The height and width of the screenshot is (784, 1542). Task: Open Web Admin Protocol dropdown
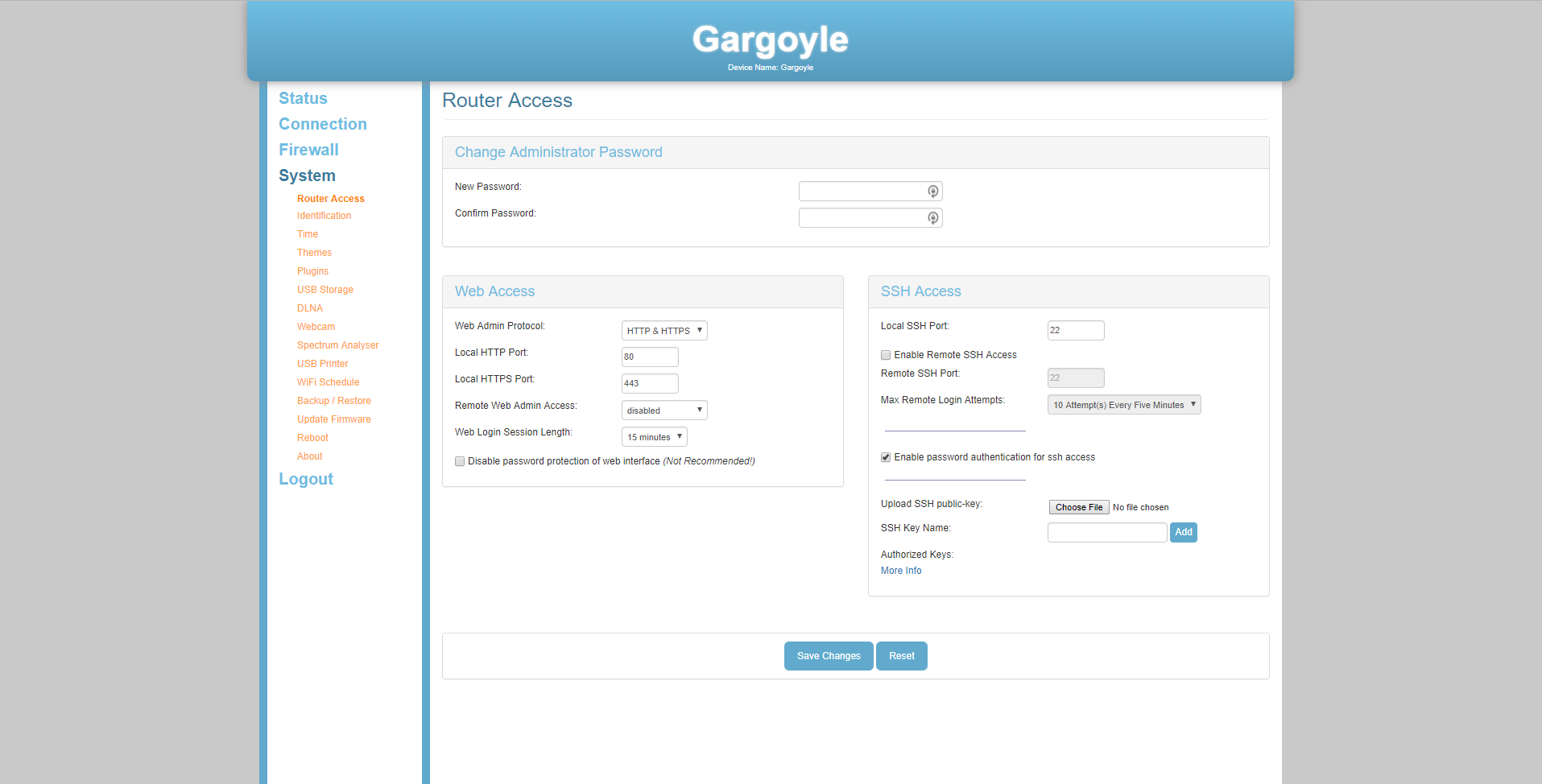click(664, 331)
